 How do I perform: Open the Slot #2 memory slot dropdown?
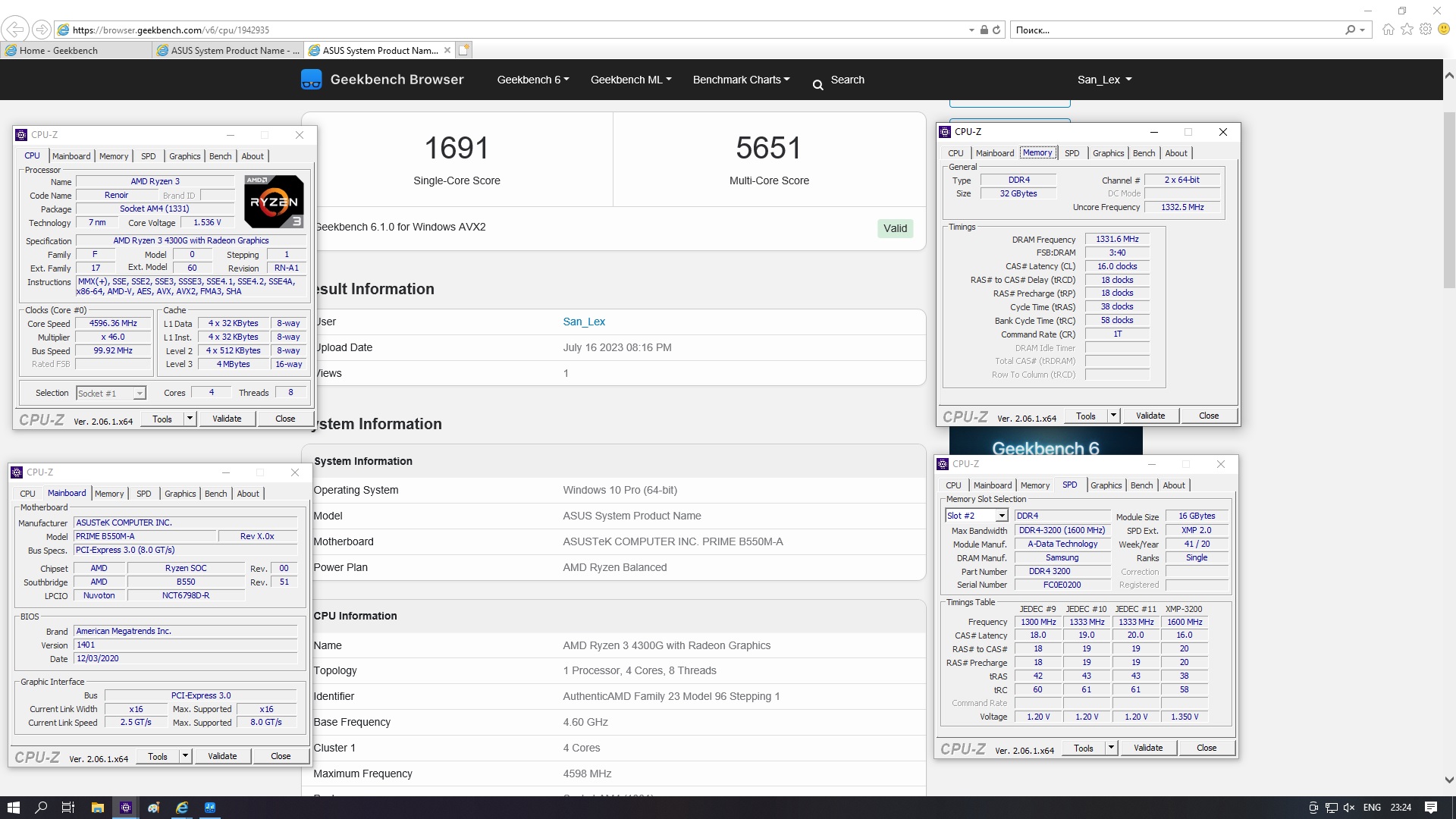(x=1001, y=516)
